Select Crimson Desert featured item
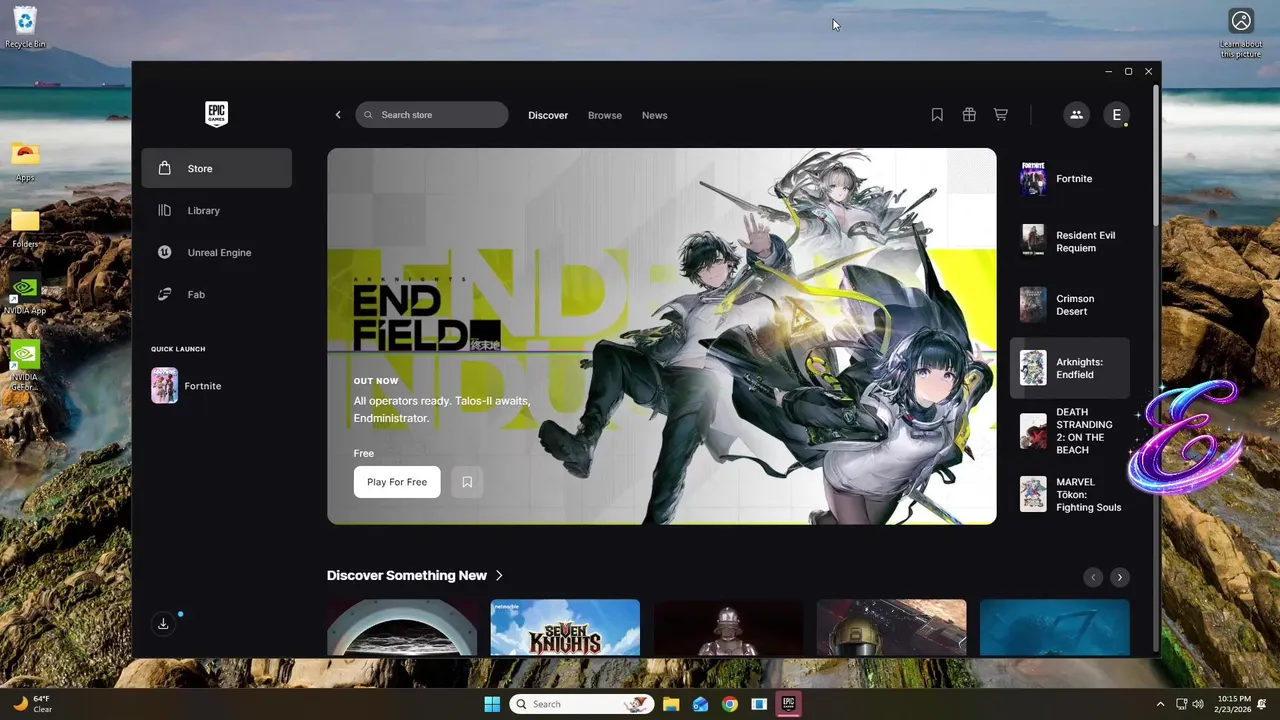Viewport: 1280px width, 720px height. pyautogui.click(x=1070, y=305)
